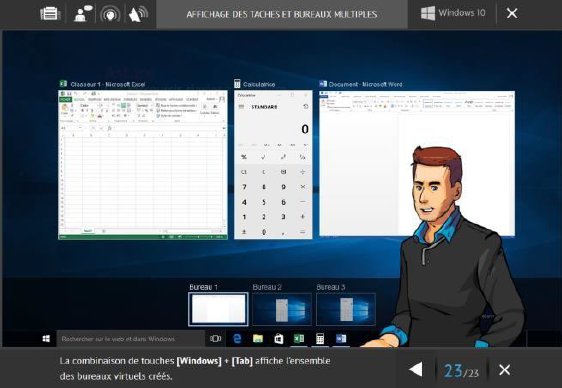
Task: Click the Excel title label Classeur 1
Action: tap(108, 85)
